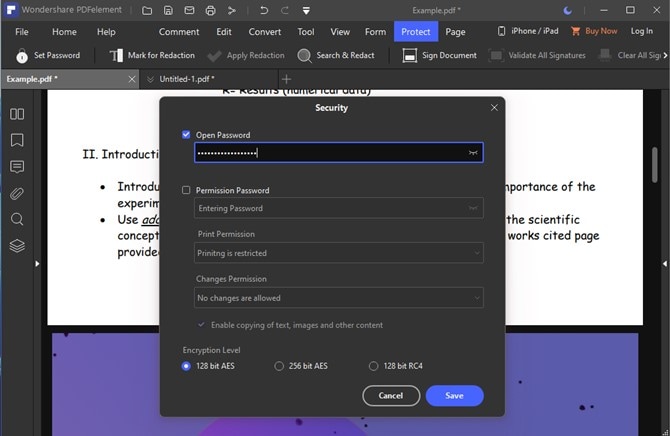Expand right side panel arrow

coord(665,264)
